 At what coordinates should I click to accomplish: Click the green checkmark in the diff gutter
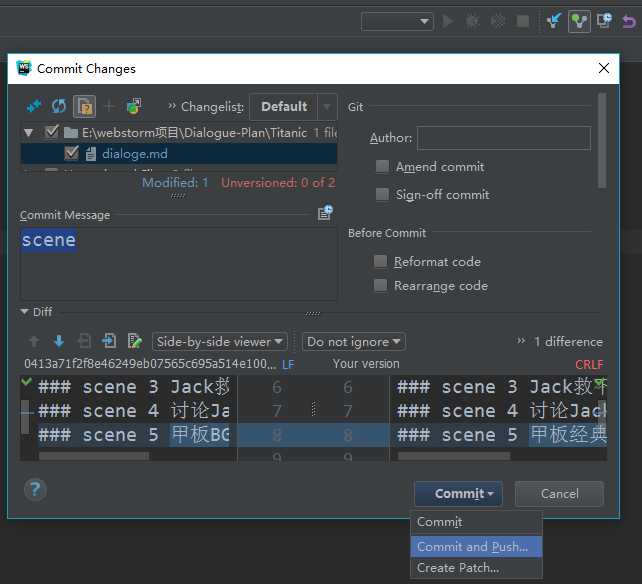pyautogui.click(x=27, y=382)
